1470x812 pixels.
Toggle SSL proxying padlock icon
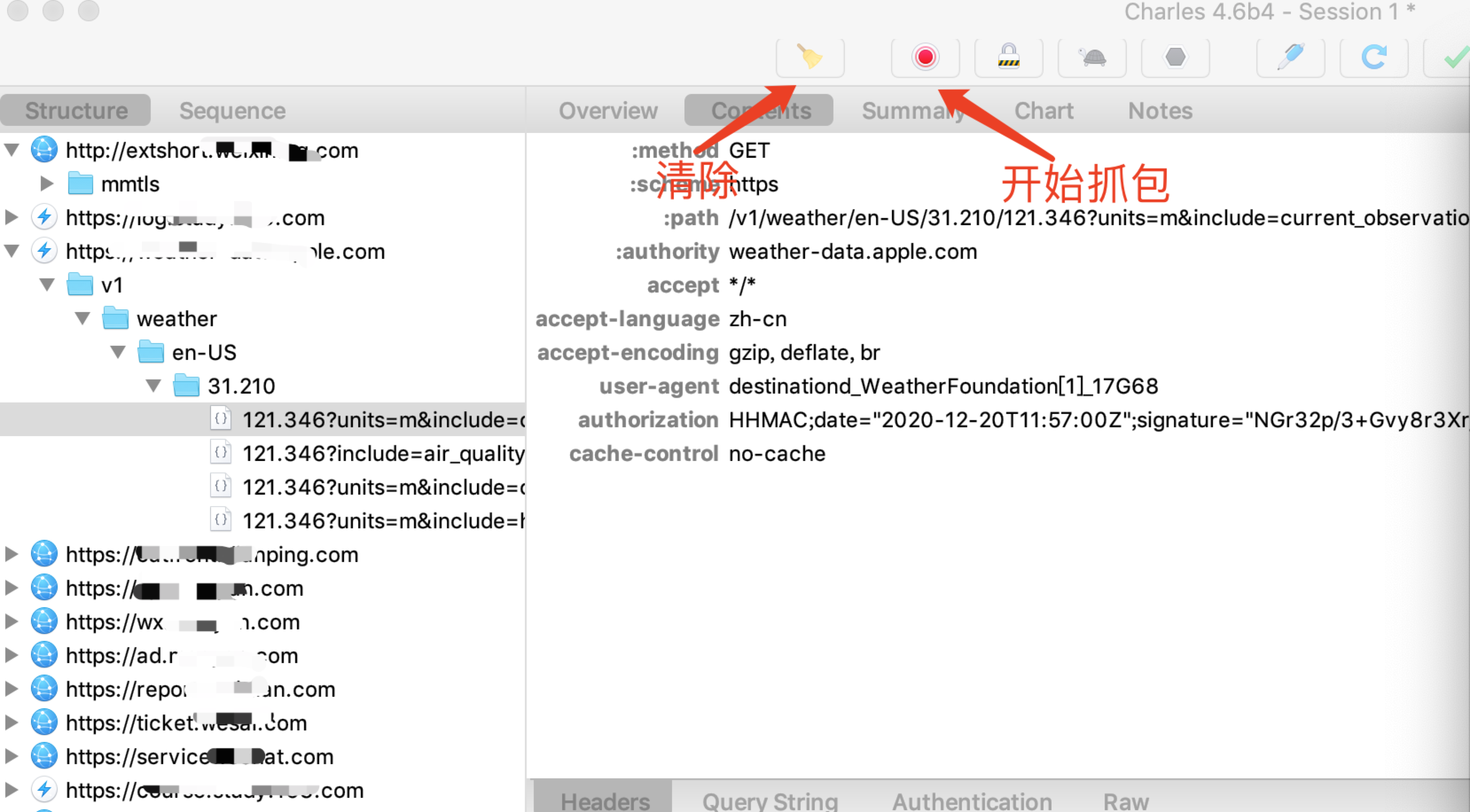point(1009,57)
